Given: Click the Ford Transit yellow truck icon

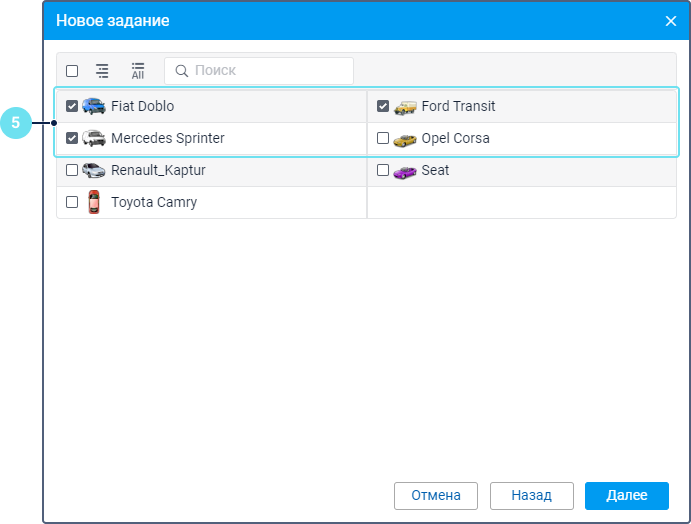Looking at the screenshot, I should (405, 106).
